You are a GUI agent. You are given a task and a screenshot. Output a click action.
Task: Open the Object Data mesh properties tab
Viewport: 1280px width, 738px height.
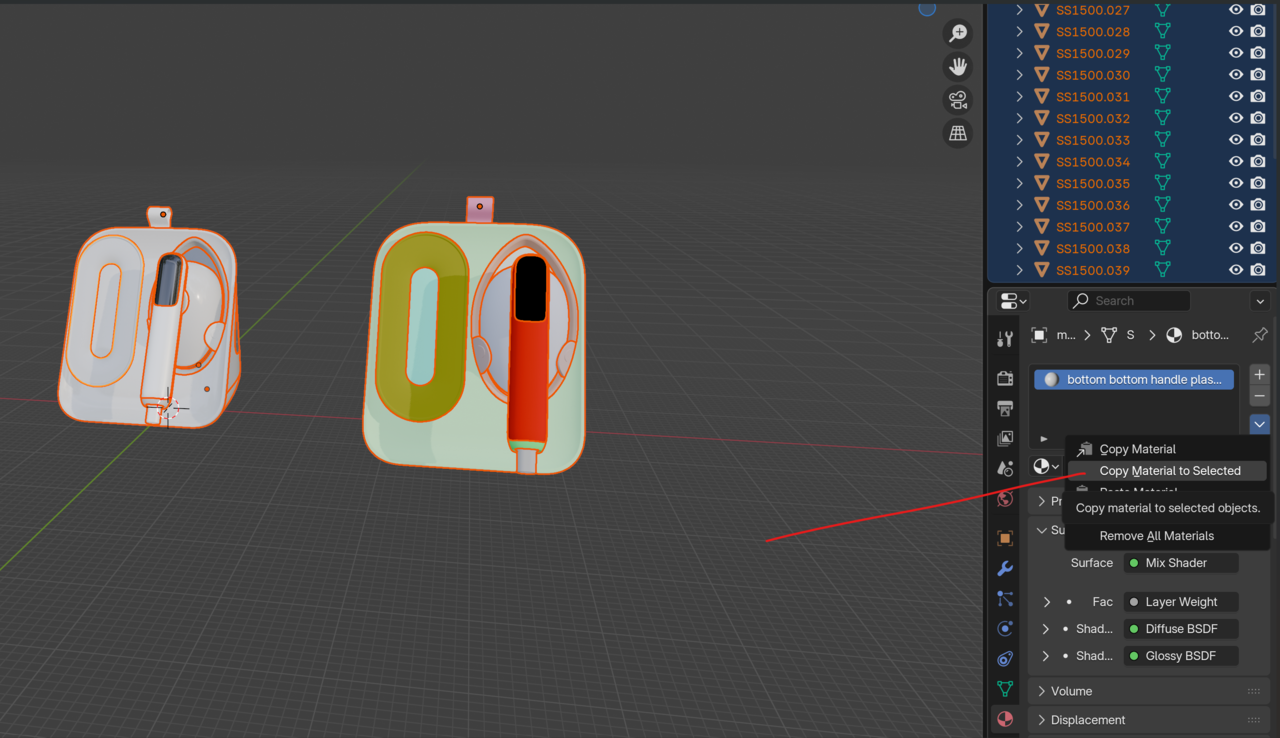pyautogui.click(x=1005, y=689)
